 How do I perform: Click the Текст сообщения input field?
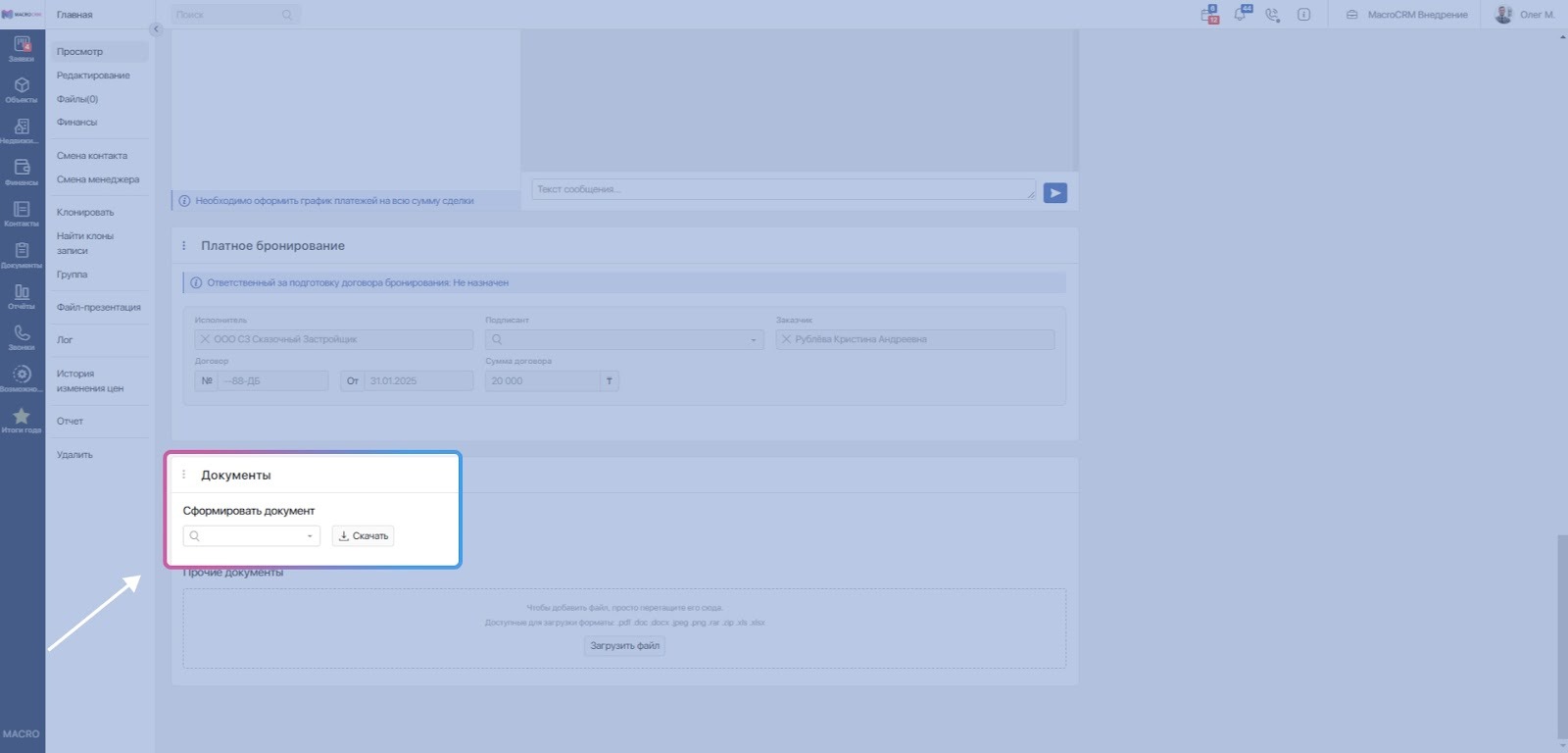pyautogui.click(x=782, y=189)
